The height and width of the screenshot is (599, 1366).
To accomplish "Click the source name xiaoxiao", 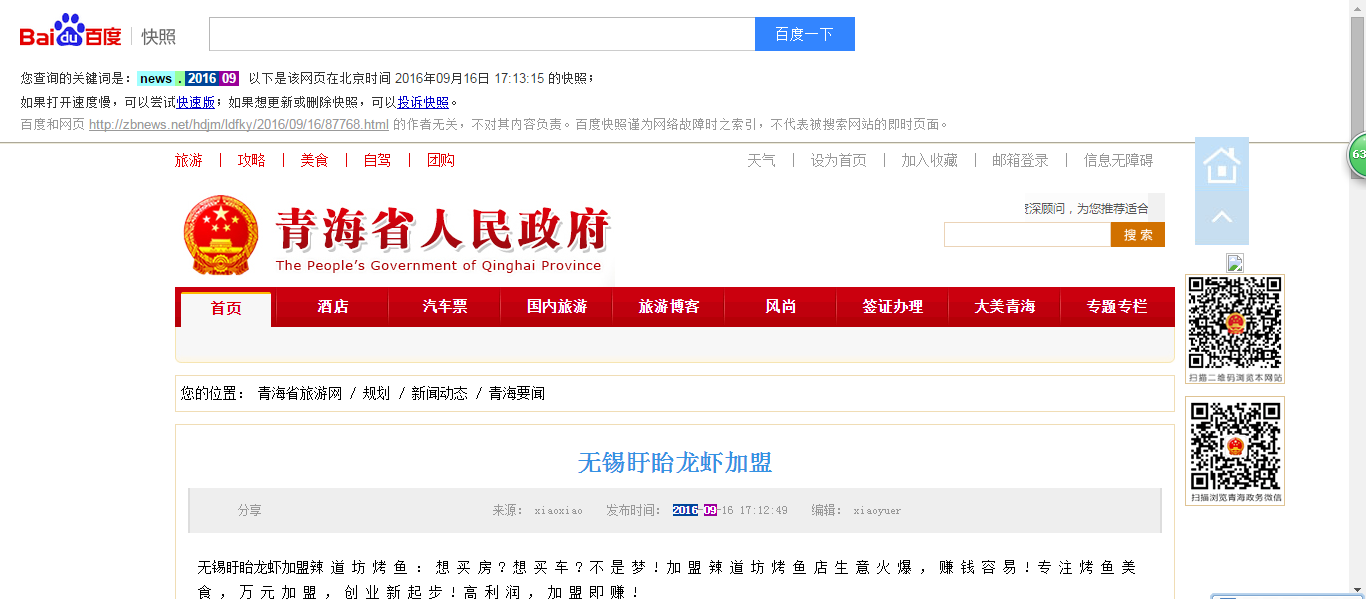I will [x=558, y=511].
